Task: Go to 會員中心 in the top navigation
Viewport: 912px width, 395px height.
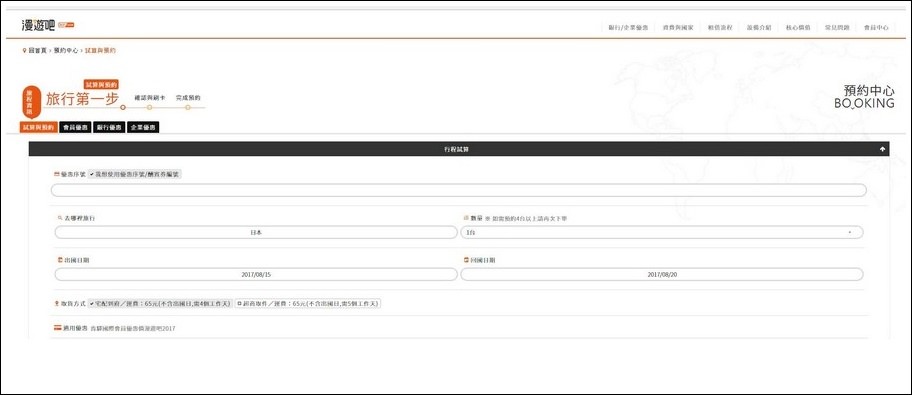Action: click(x=876, y=27)
